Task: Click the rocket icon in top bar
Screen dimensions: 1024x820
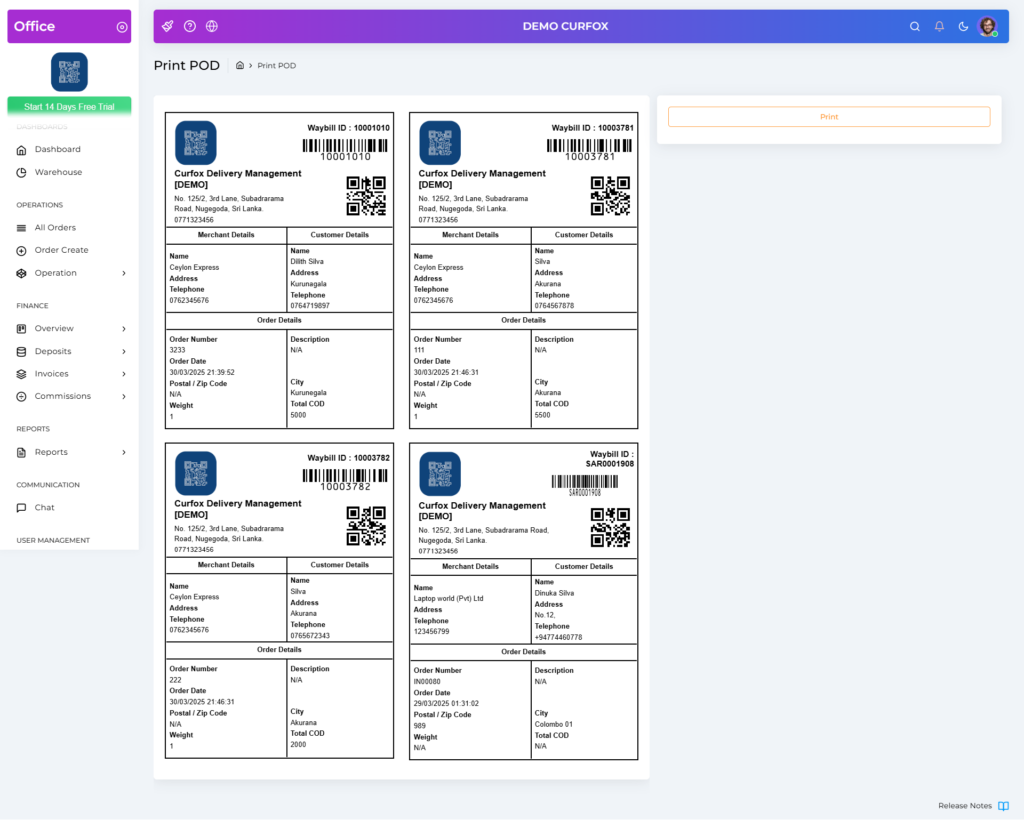Action: pos(168,26)
